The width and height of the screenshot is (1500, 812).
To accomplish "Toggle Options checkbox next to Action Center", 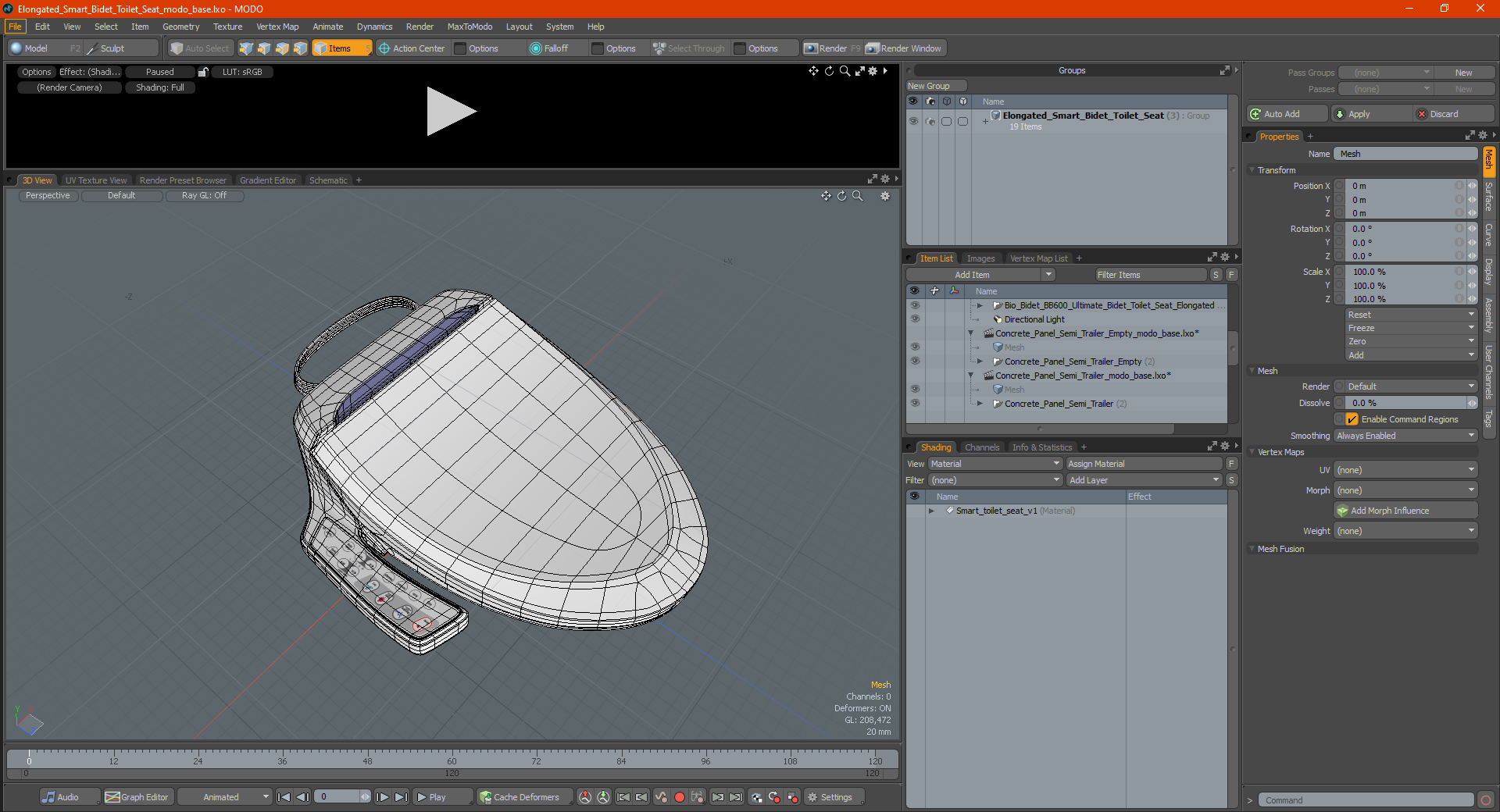I will (460, 48).
